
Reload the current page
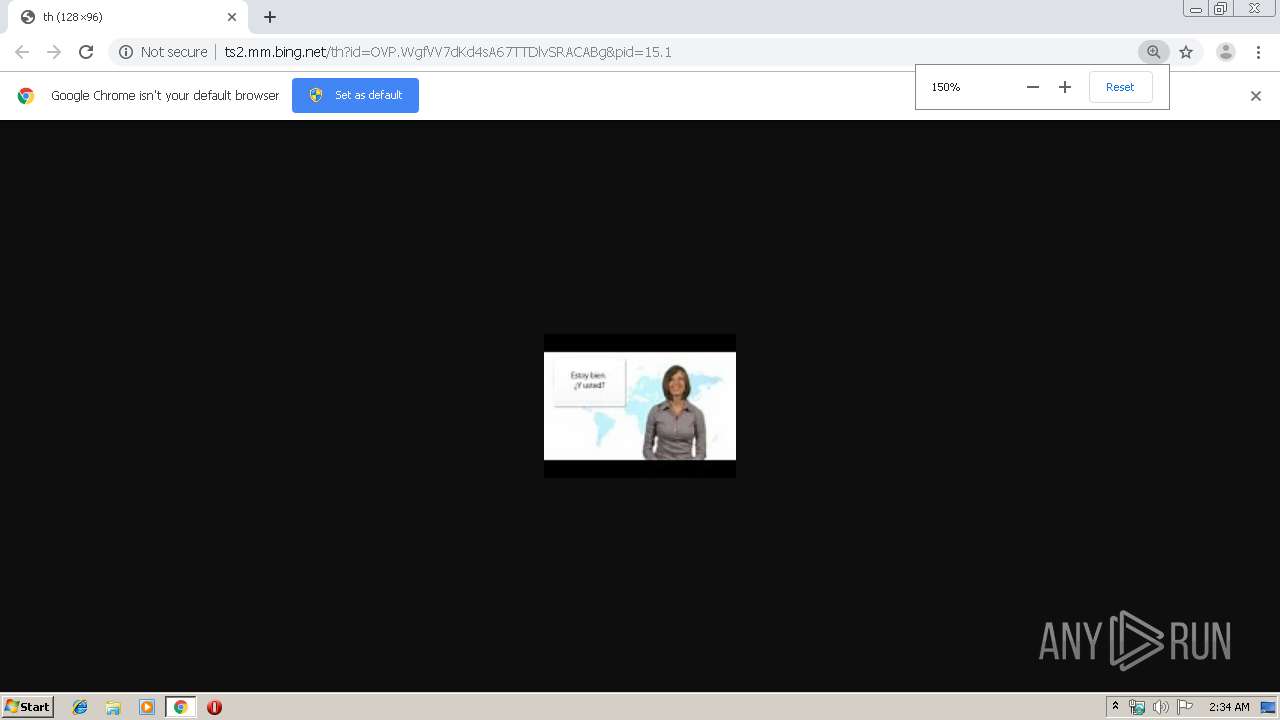86,52
